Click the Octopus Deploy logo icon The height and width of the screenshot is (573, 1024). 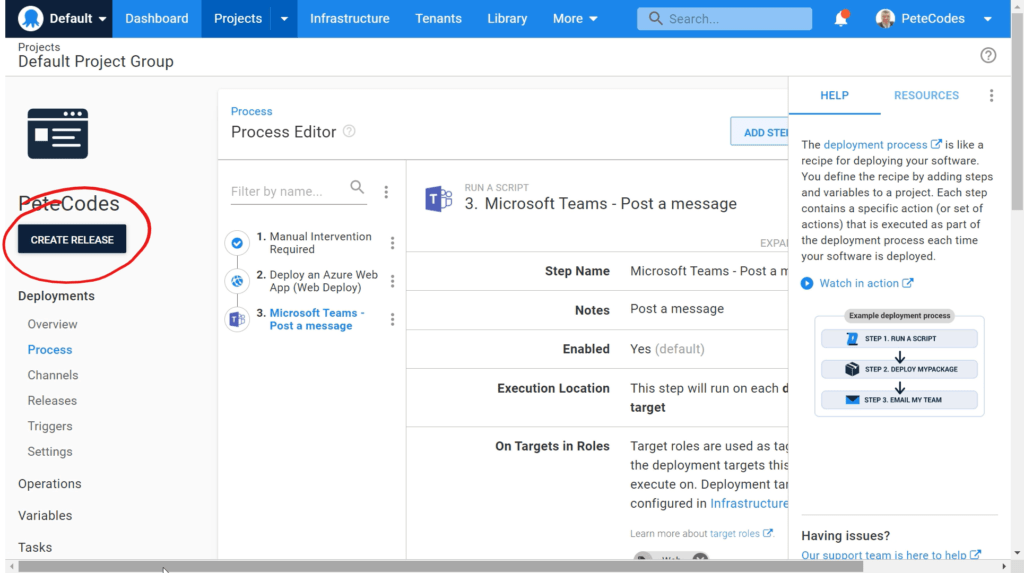(30, 18)
